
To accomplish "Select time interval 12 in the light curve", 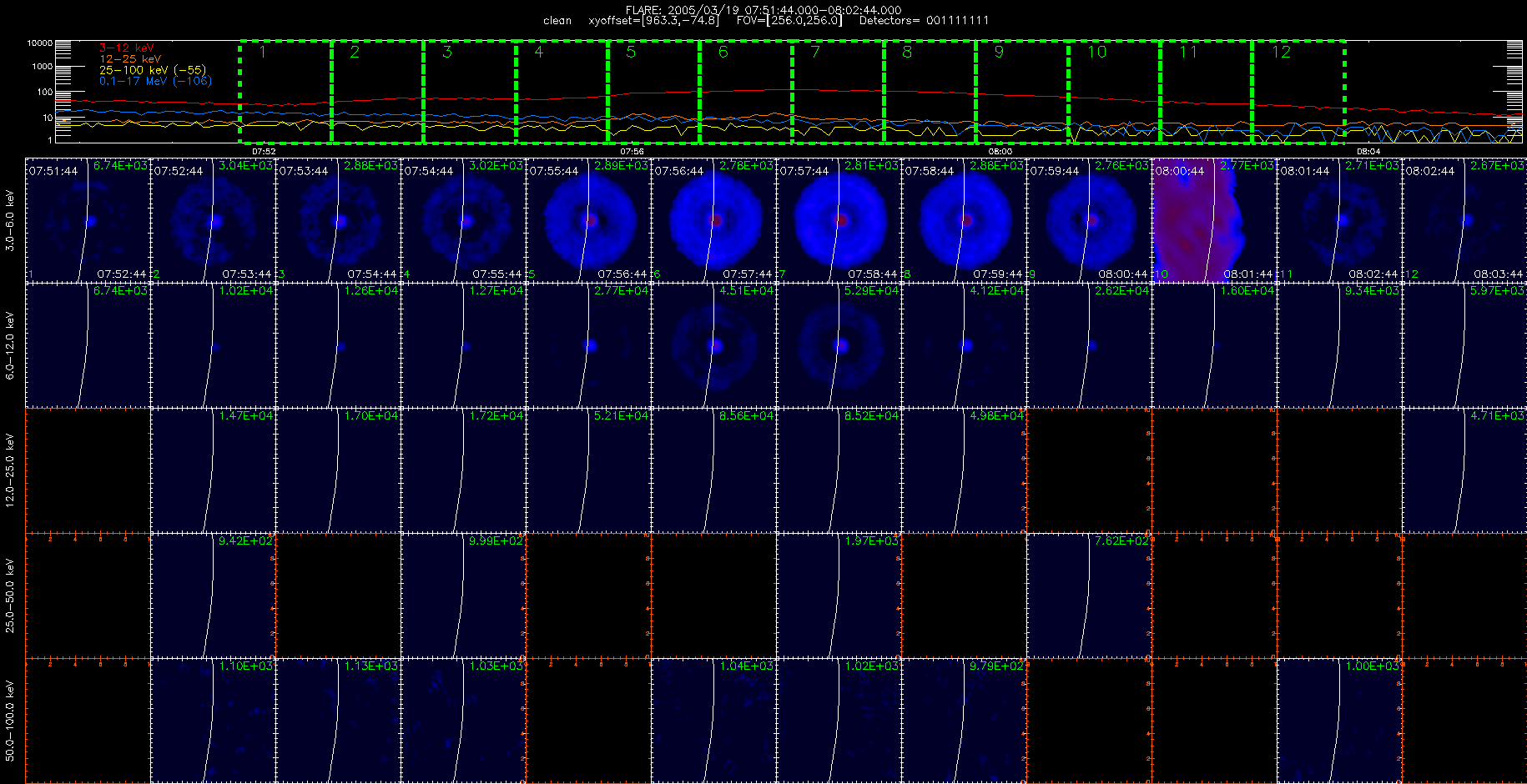I will [x=1298, y=92].
